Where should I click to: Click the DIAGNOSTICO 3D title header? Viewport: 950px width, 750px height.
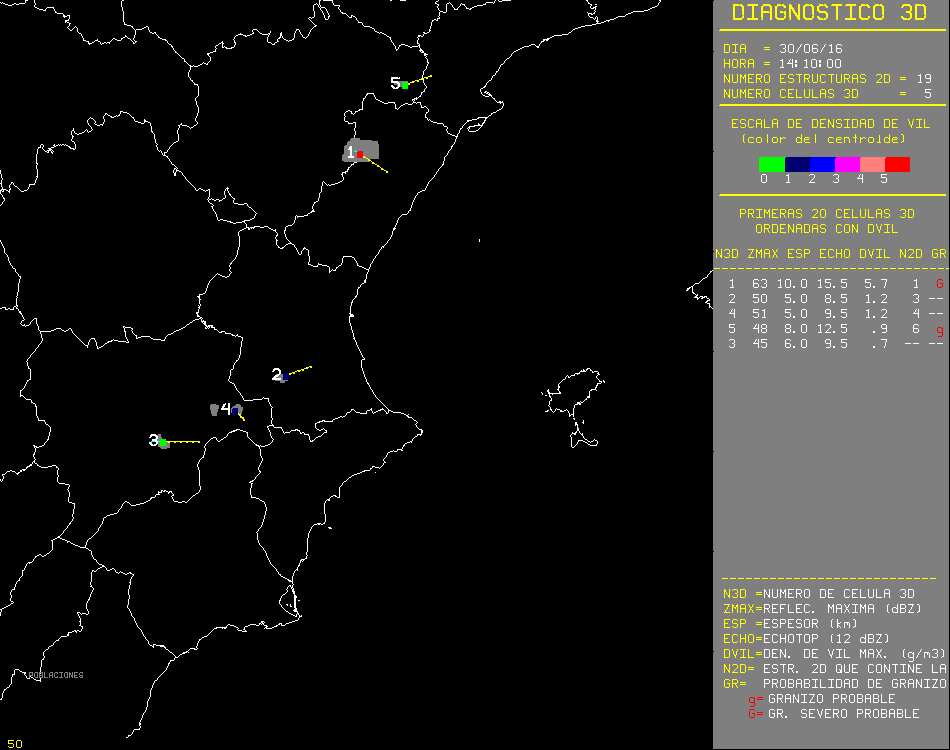tap(828, 14)
